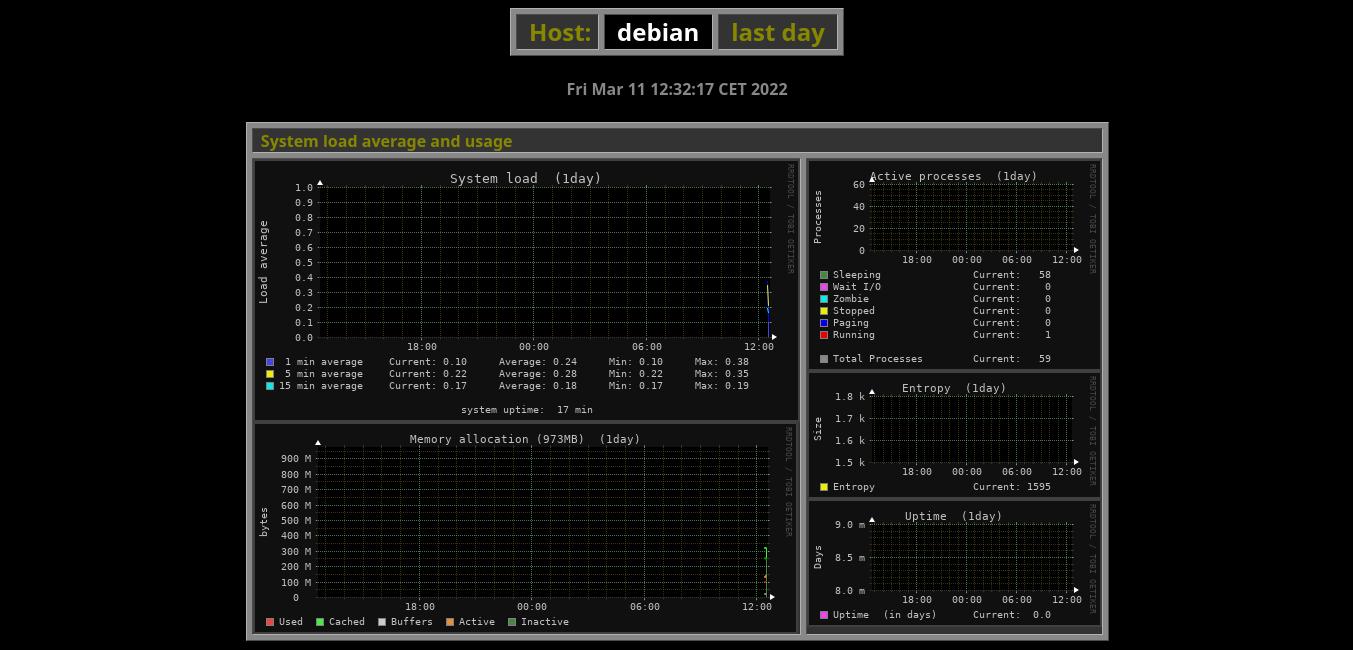Click the 'last day' period cell
Viewport: 1353px width, 650px height.
pyautogui.click(x=778, y=32)
